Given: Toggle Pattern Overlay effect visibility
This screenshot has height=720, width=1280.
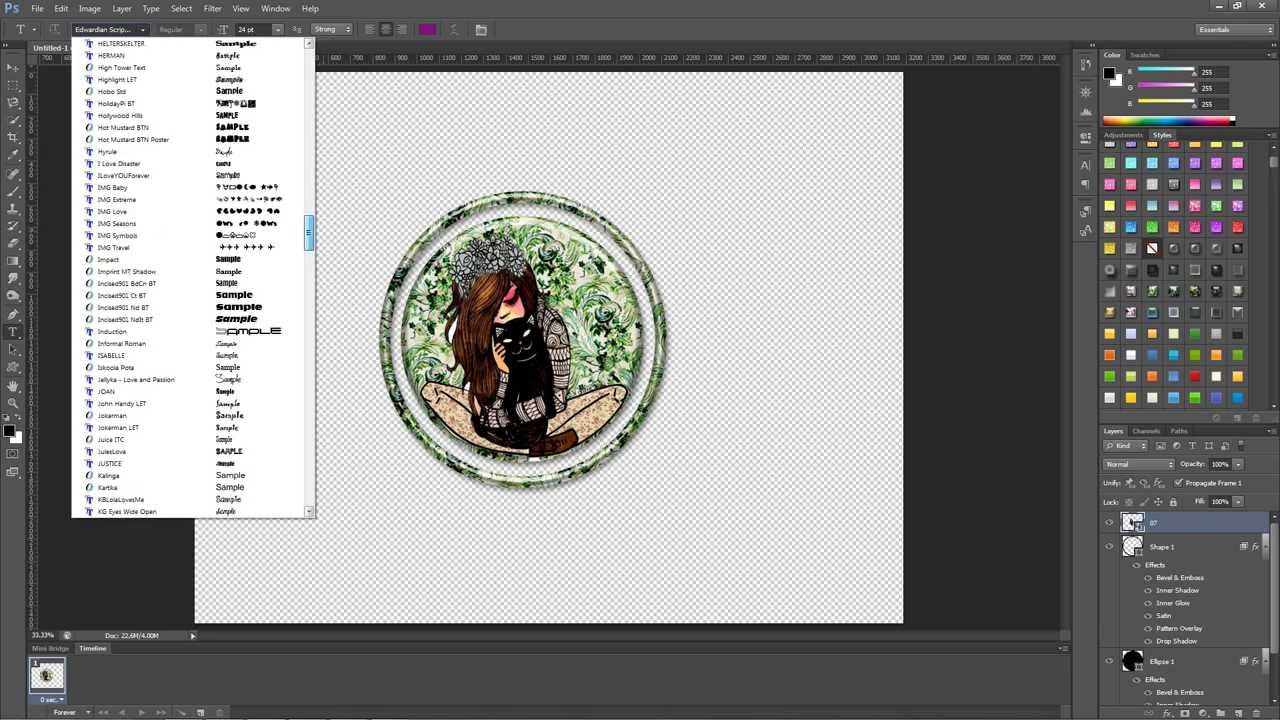Looking at the screenshot, I should tap(1147, 628).
